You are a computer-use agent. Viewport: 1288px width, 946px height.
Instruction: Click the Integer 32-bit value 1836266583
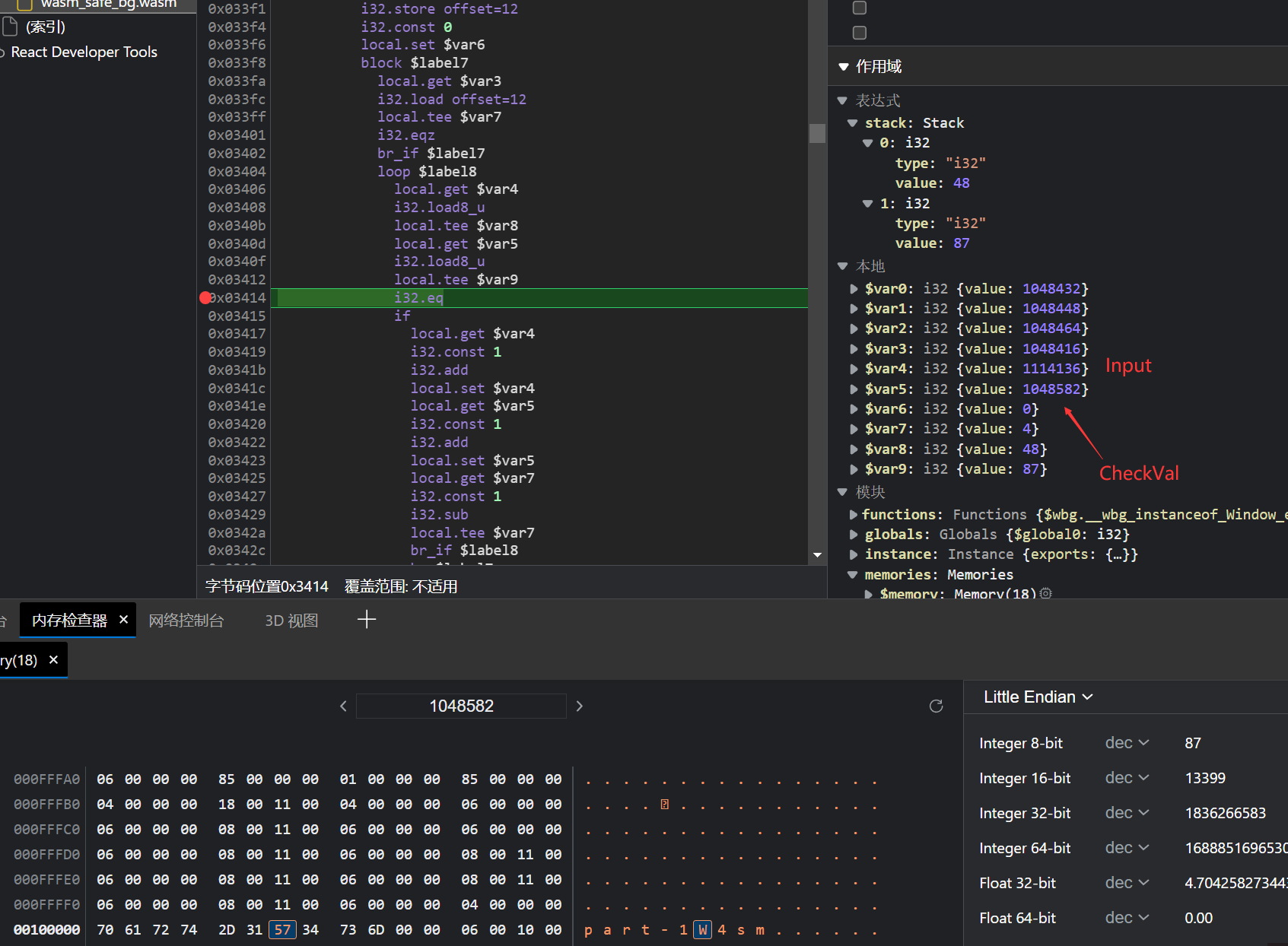coord(1226,813)
